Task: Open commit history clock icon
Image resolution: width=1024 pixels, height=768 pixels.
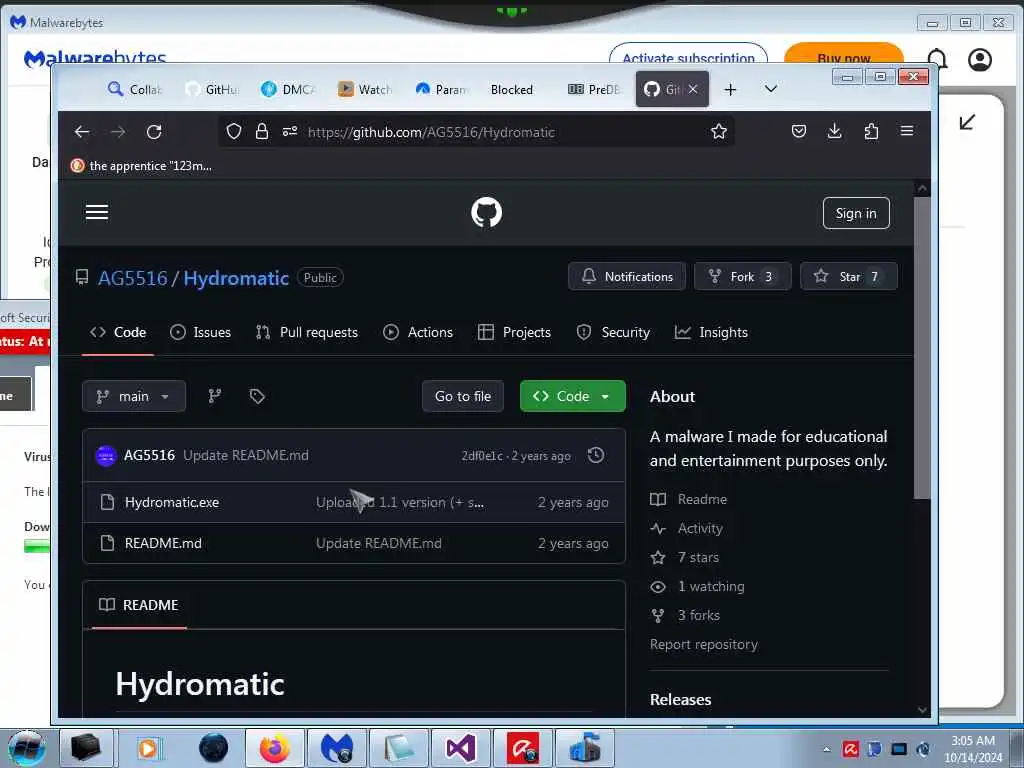Action: tap(596, 455)
